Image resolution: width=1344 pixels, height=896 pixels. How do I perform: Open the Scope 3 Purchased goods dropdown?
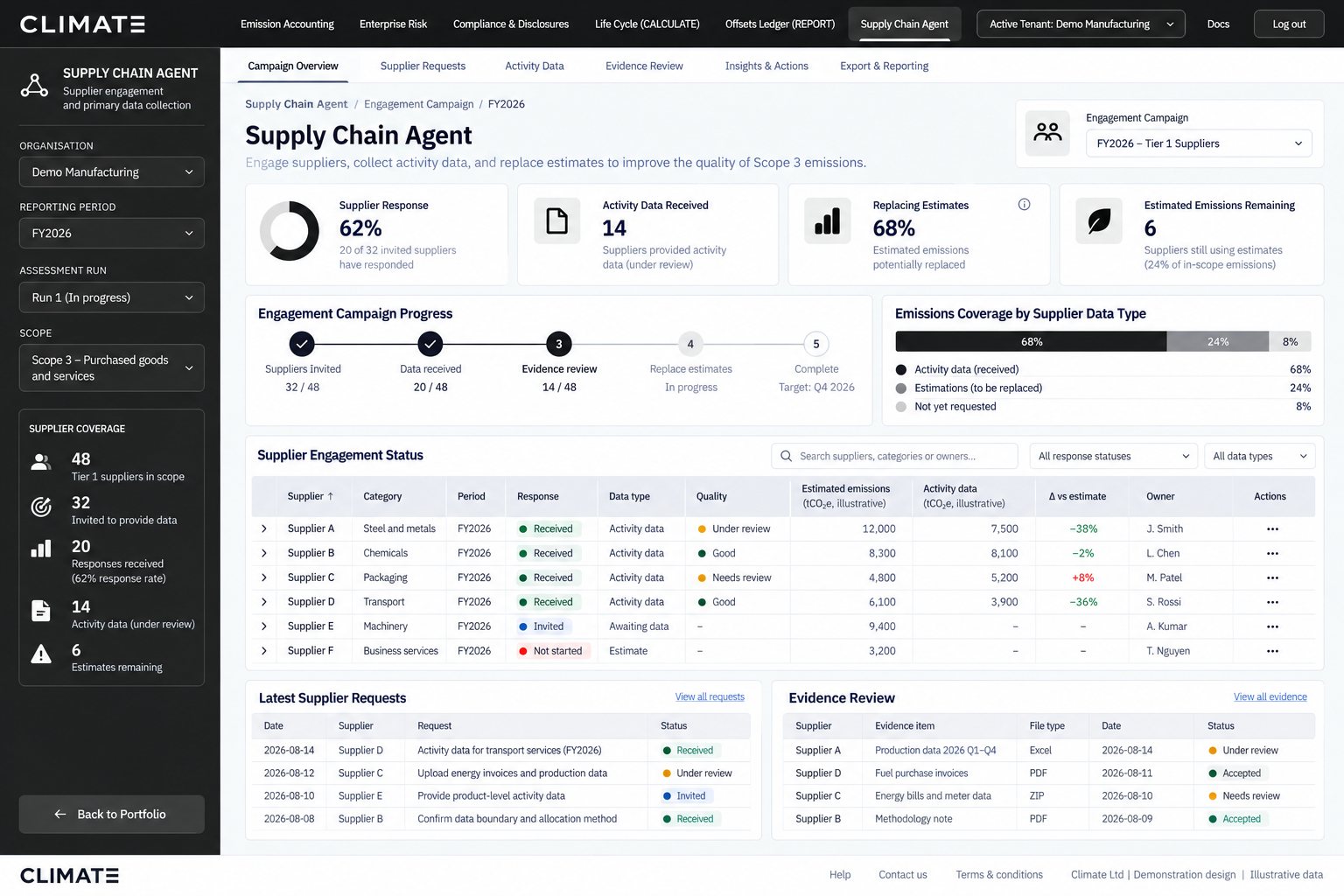tap(112, 367)
